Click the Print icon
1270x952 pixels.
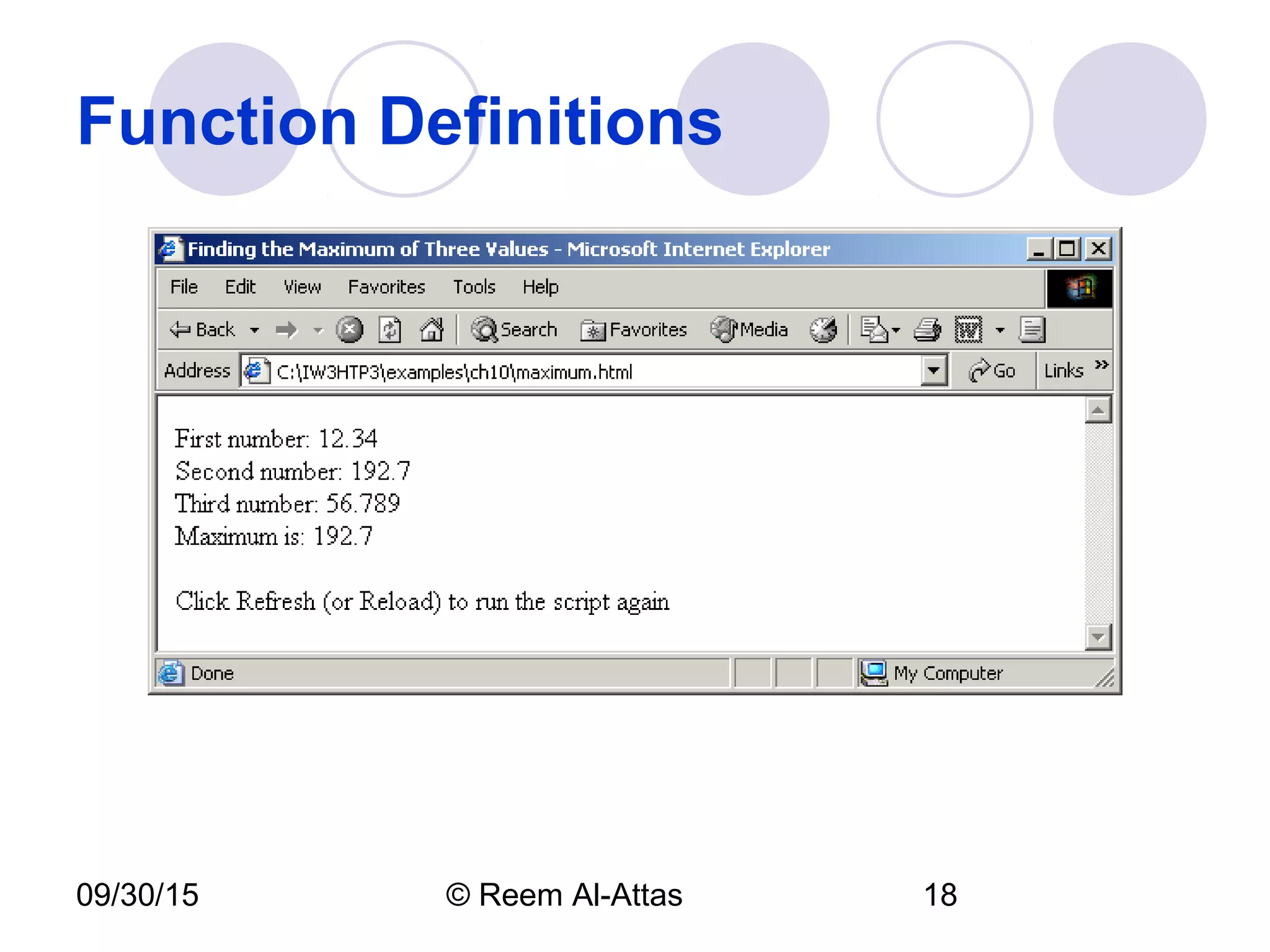[x=928, y=330]
